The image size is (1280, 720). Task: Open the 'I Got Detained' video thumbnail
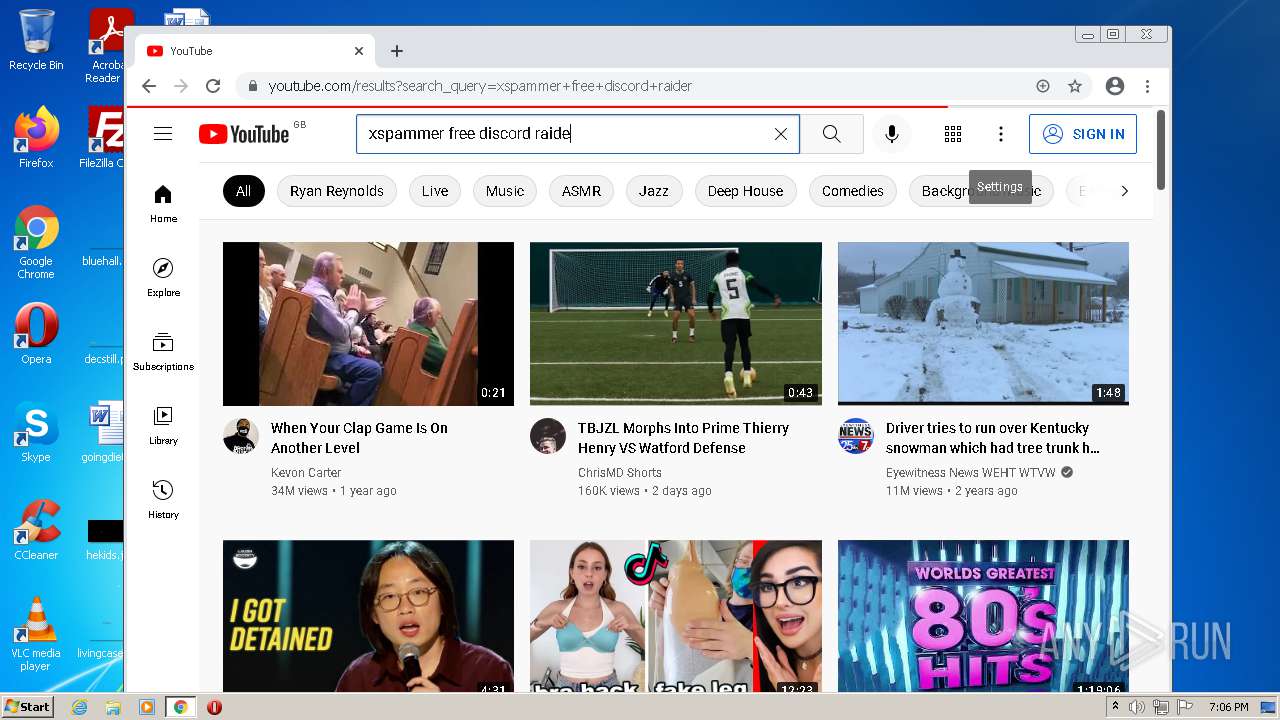(368, 616)
